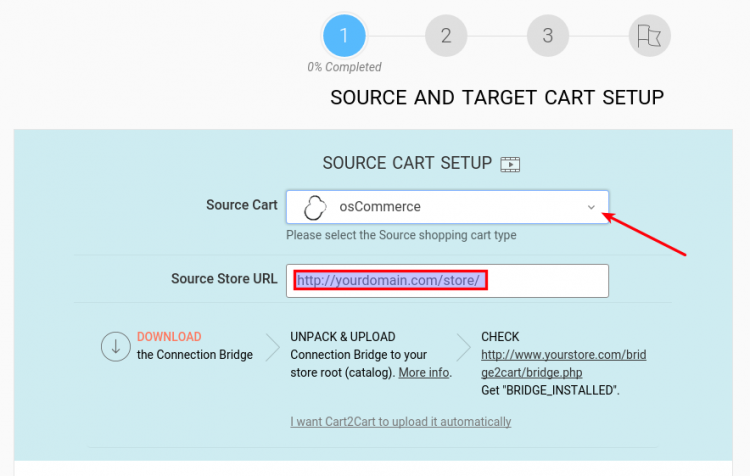The image size is (750, 476).
Task: Click the 'SOURCE CART SETUP' section title
Action: 407,163
